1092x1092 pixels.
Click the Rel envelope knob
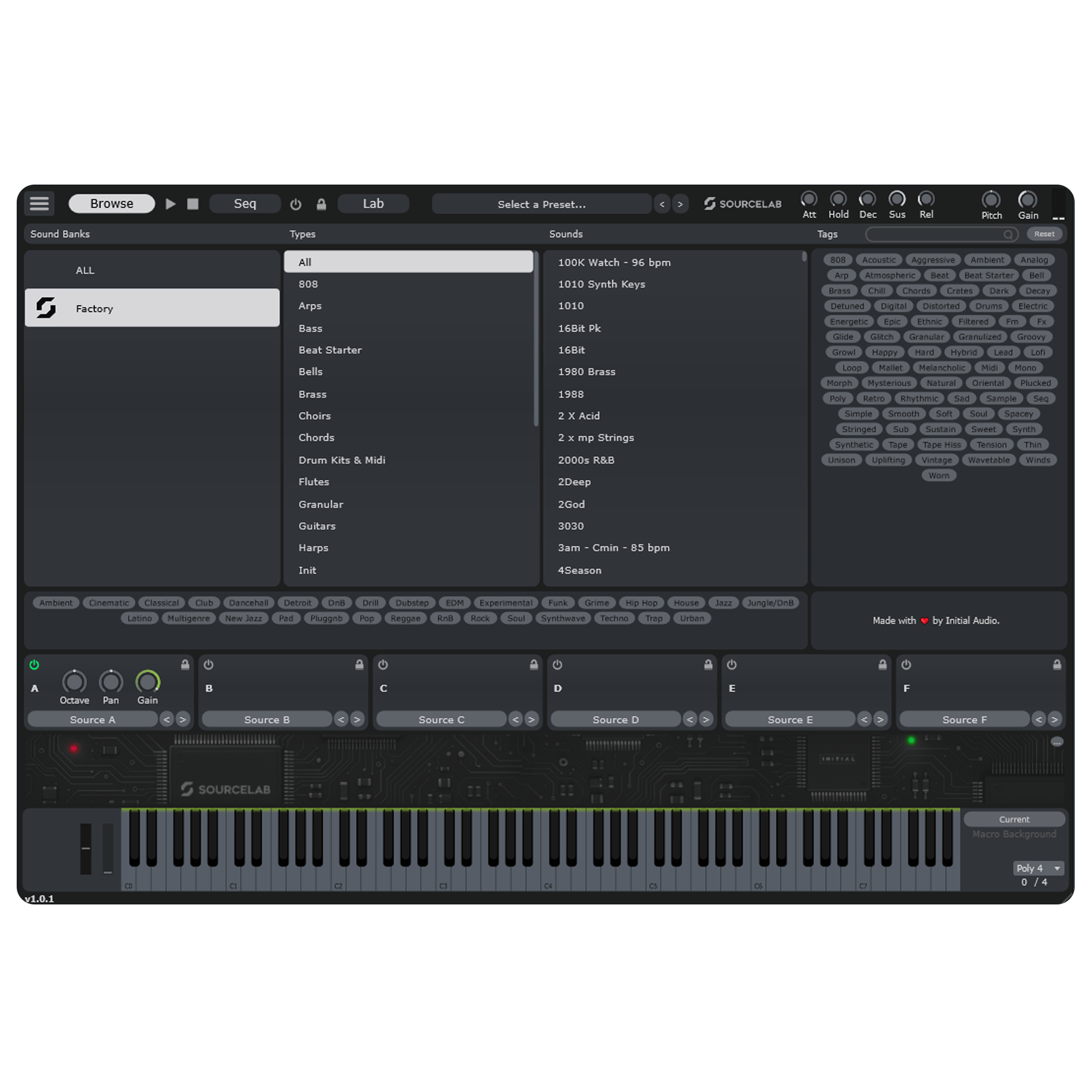coord(926,199)
